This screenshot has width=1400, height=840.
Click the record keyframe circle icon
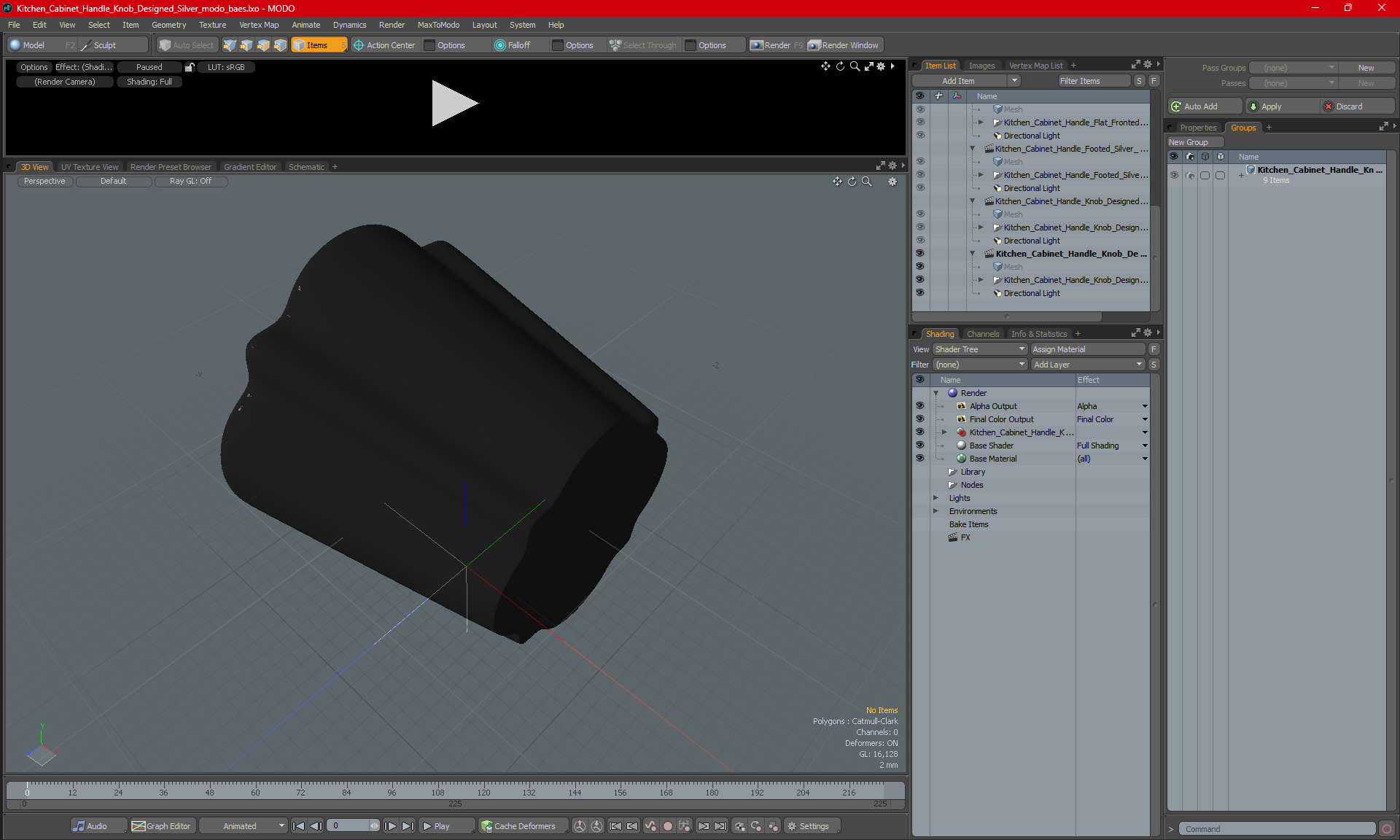click(667, 826)
